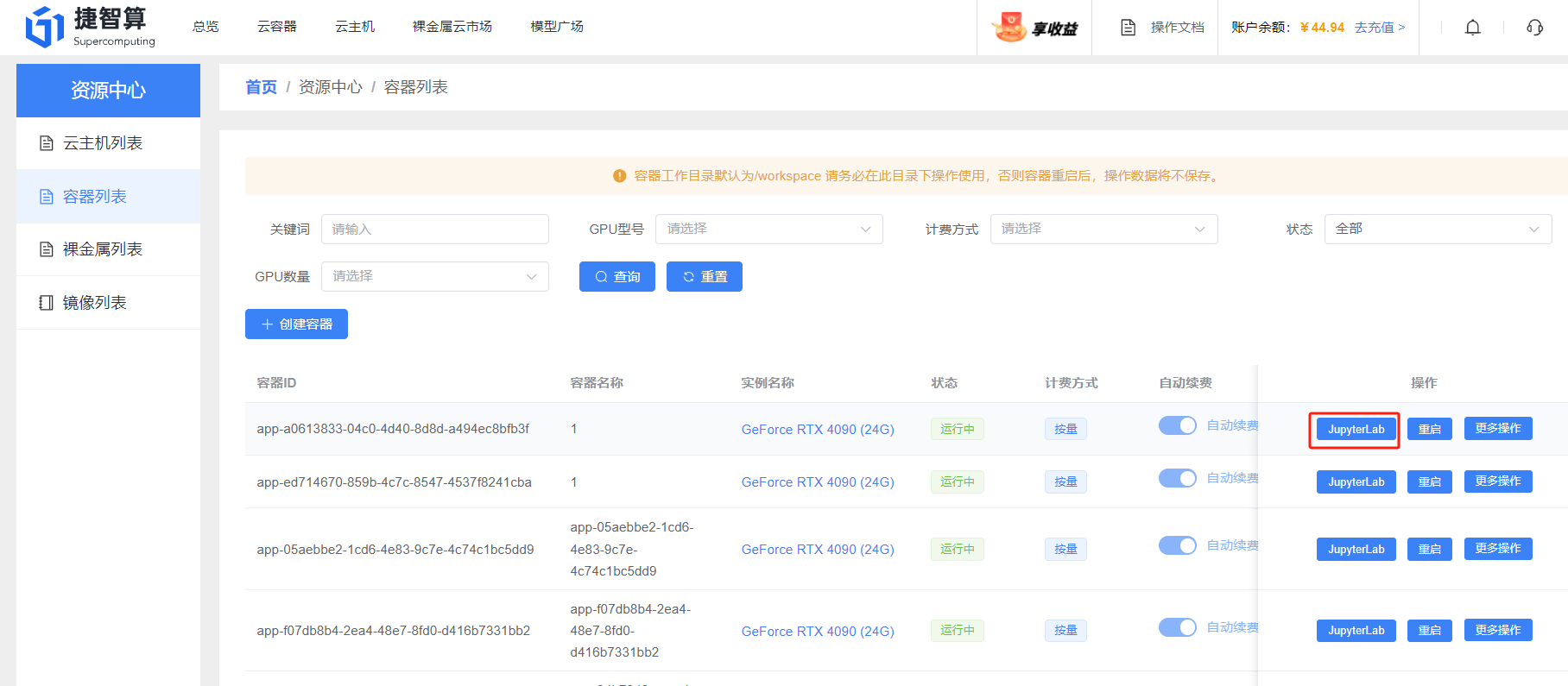The width and height of the screenshot is (1568, 686).
Task: Select 裸金属列表 in the sidebar
Action: click(108, 249)
